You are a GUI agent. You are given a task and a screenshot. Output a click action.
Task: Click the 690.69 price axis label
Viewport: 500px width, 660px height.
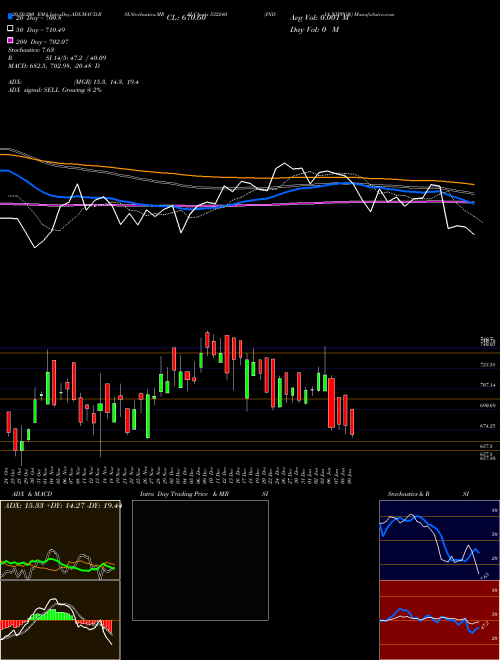coord(487,405)
